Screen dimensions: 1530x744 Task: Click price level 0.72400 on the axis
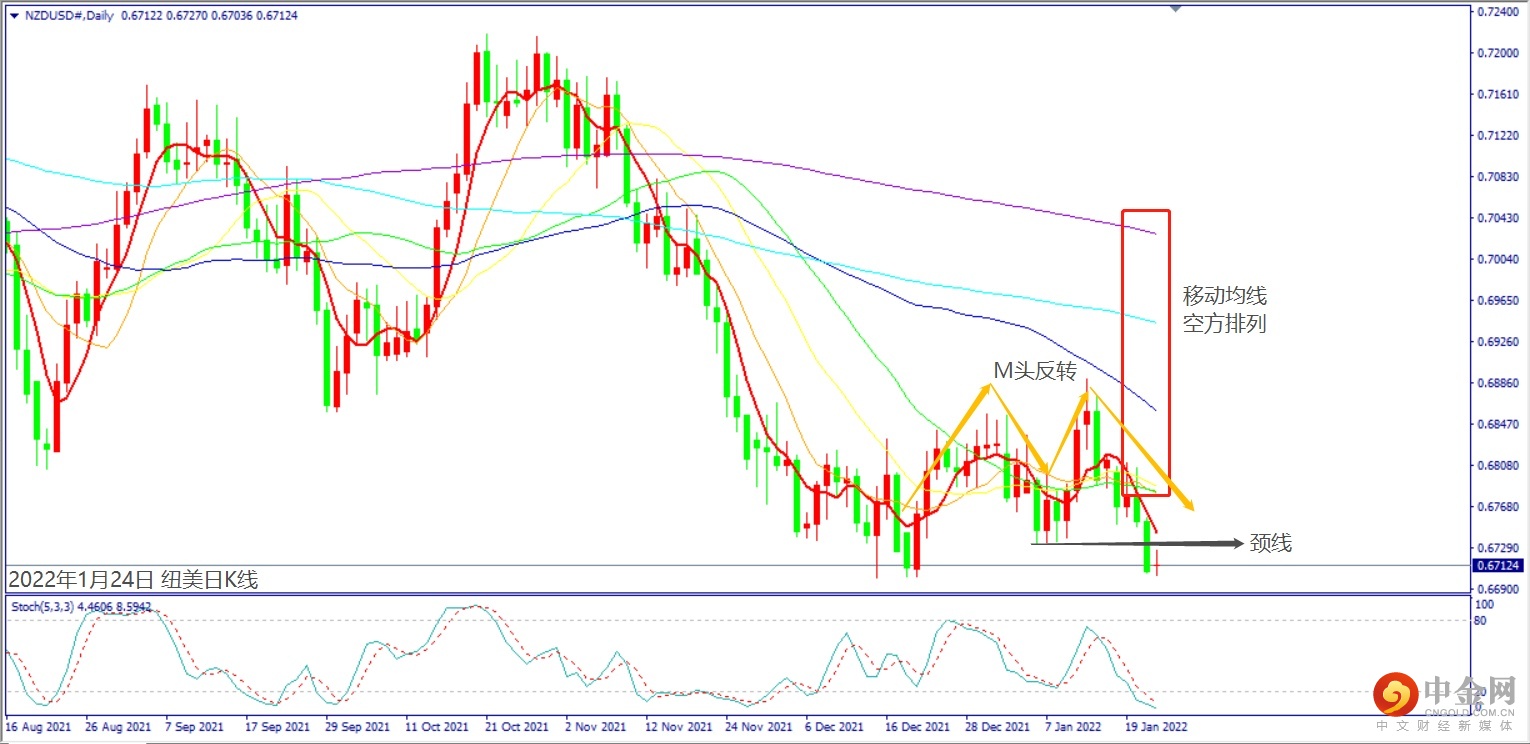point(1497,12)
